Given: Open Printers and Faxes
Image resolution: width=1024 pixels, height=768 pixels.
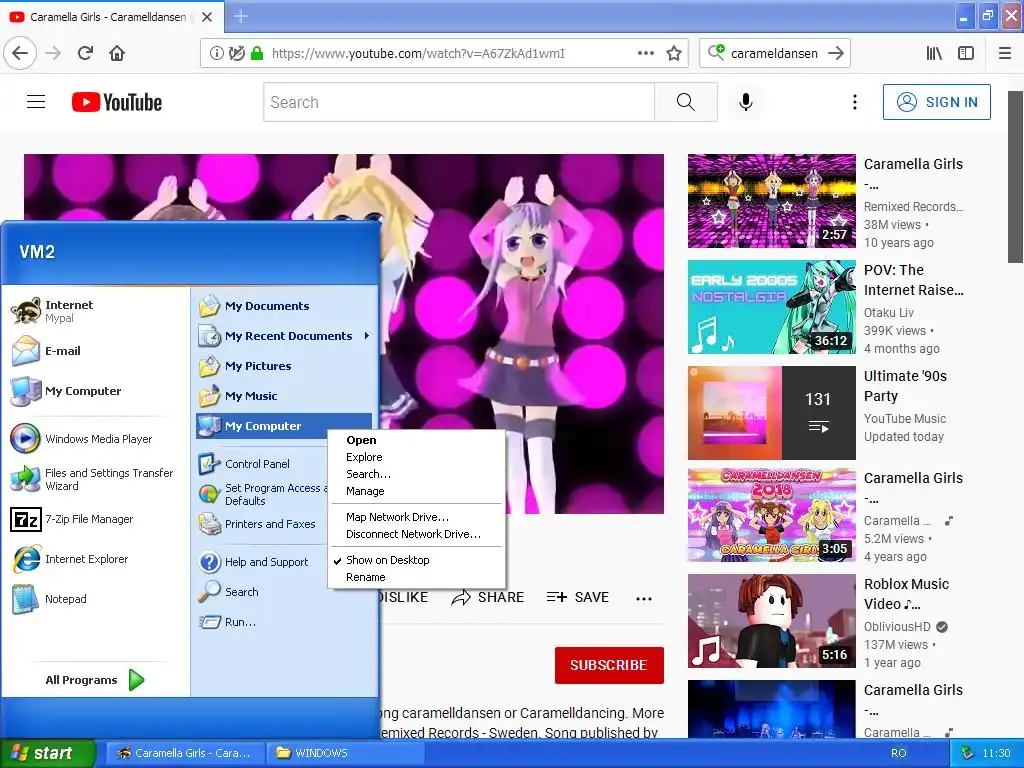Looking at the screenshot, I should (261, 524).
